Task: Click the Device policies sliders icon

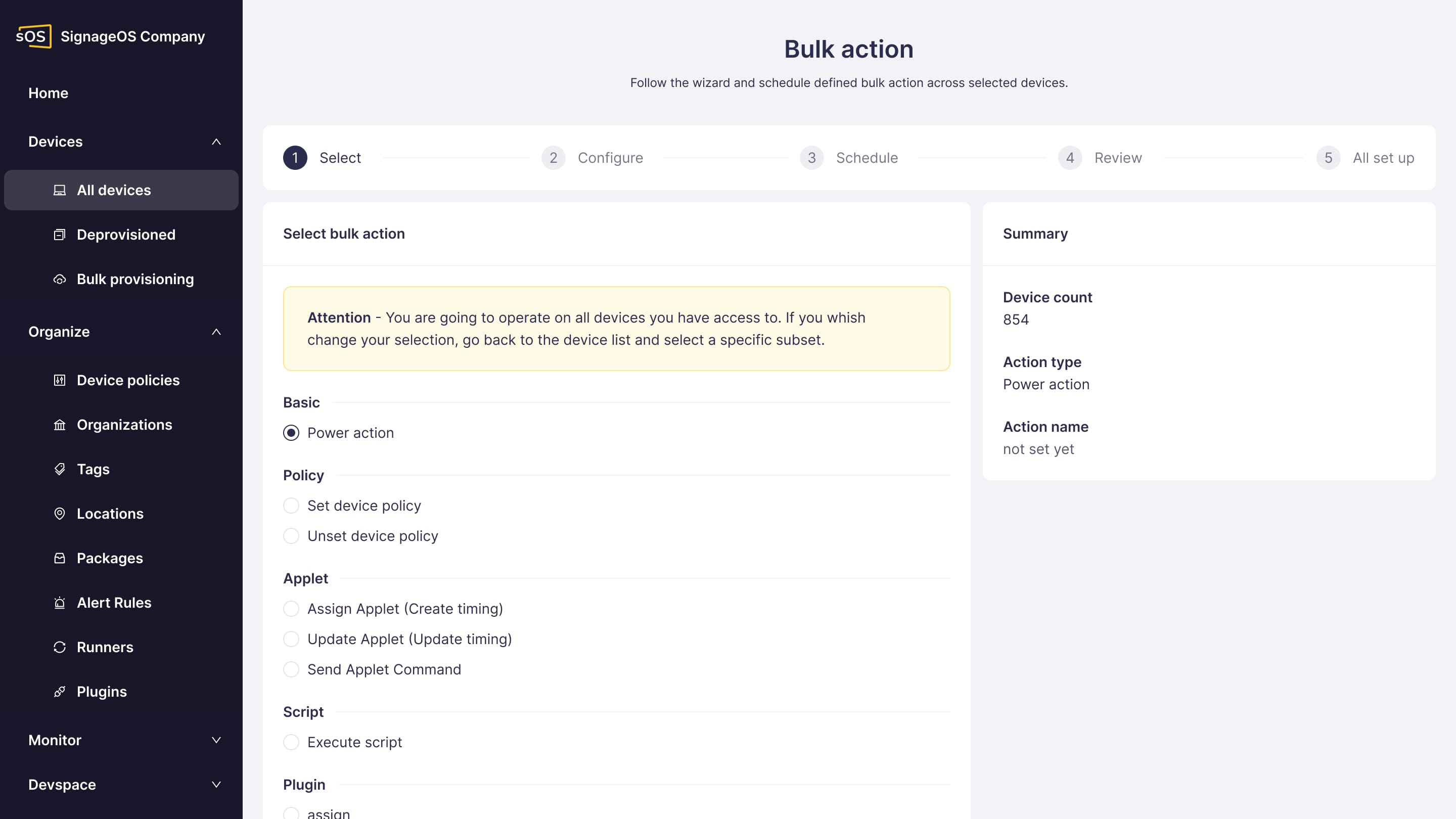Action: [59, 380]
